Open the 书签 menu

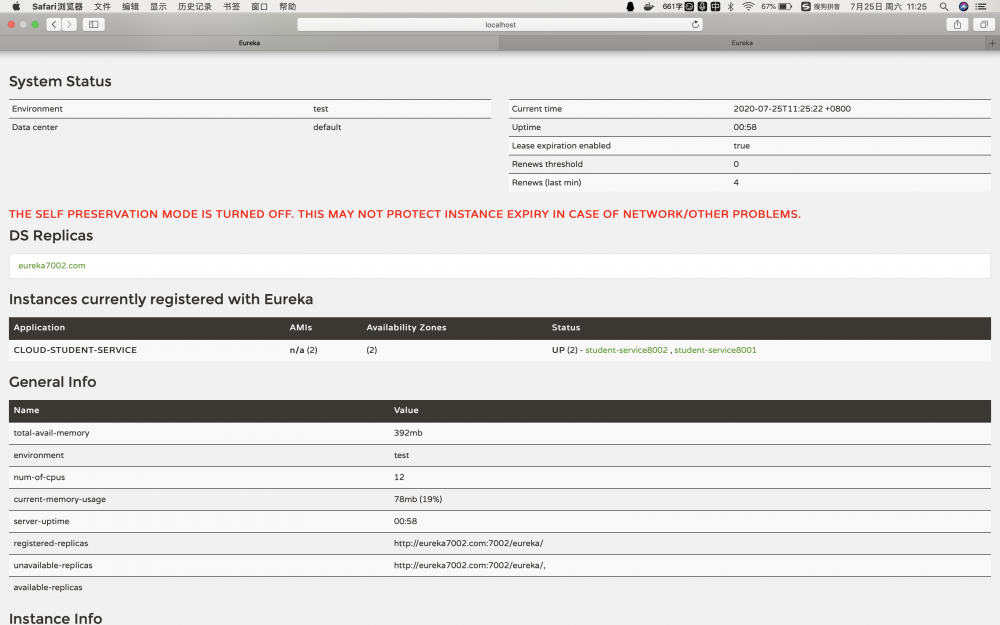pos(231,6)
